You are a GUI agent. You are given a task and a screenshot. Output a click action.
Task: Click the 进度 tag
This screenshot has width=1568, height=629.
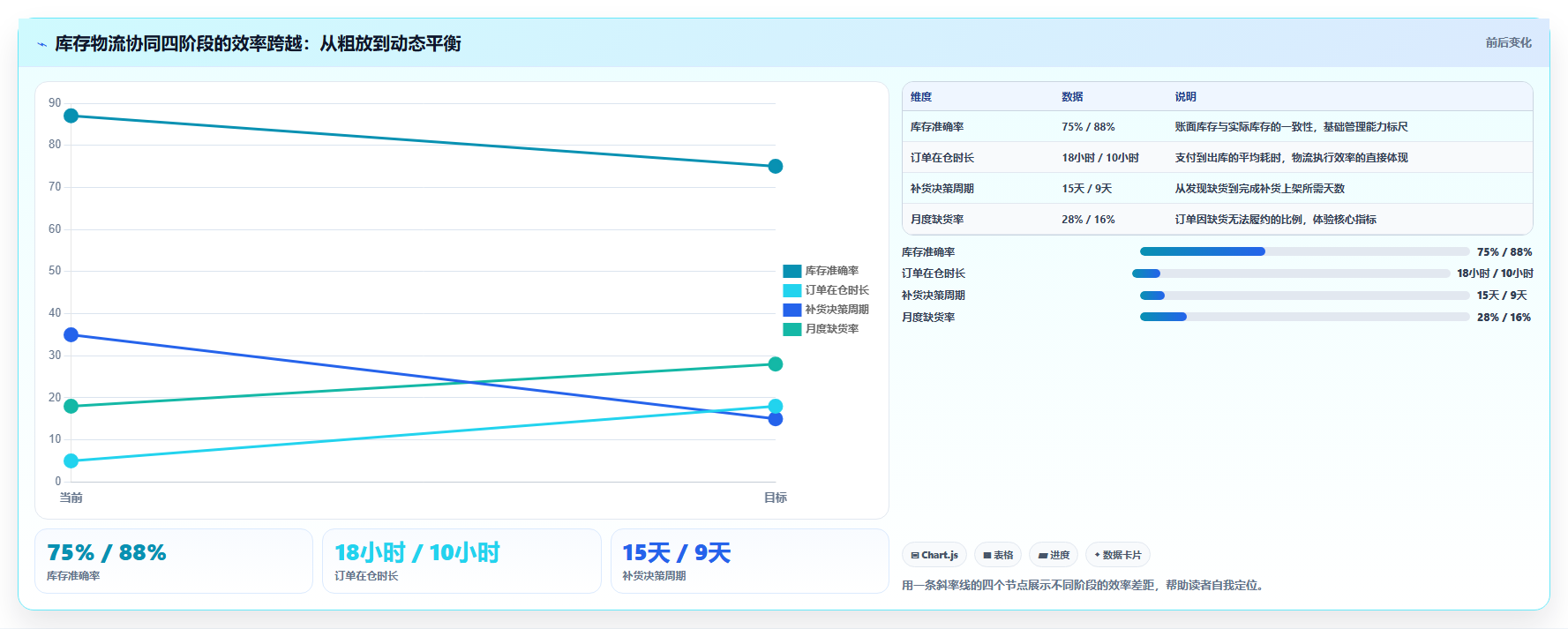(x=1054, y=555)
